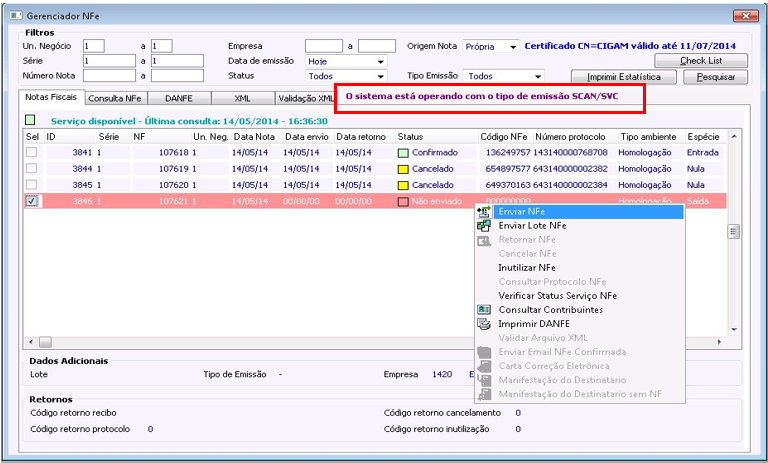
Task: Click the horizontal scrollbar left arrow
Action: pos(31,341)
